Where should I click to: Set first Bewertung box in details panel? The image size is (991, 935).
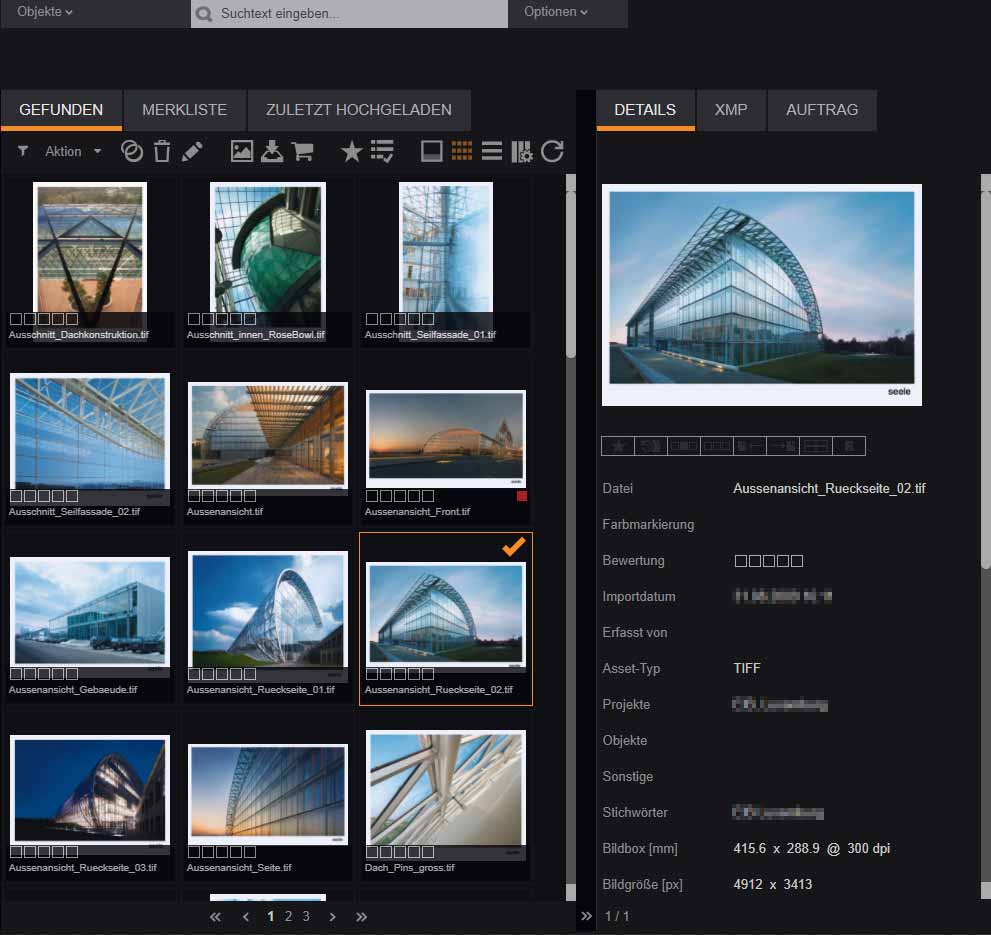click(x=741, y=561)
